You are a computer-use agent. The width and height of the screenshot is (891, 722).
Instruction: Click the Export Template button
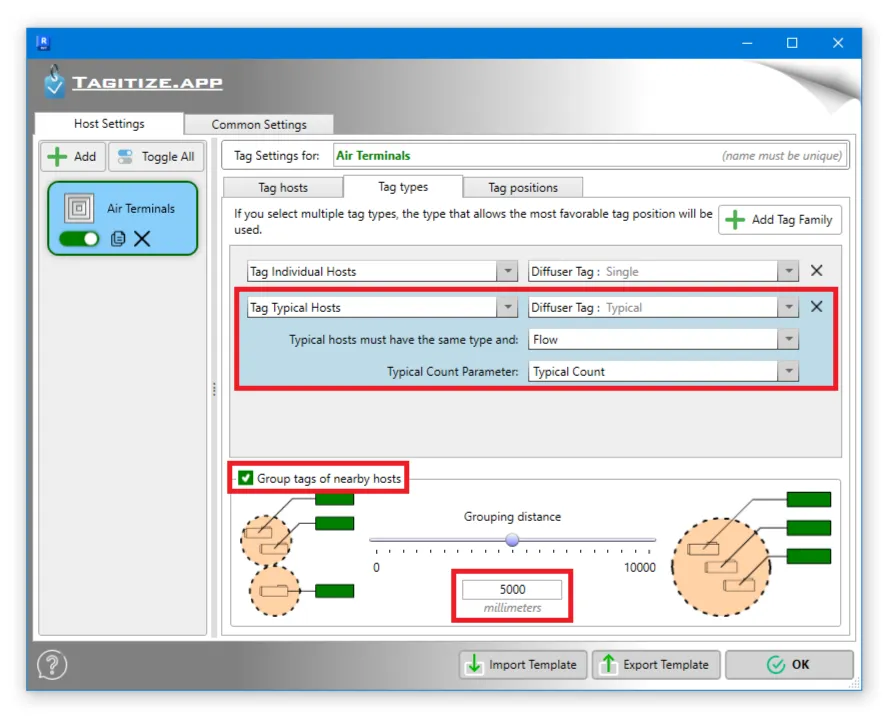tap(655, 665)
